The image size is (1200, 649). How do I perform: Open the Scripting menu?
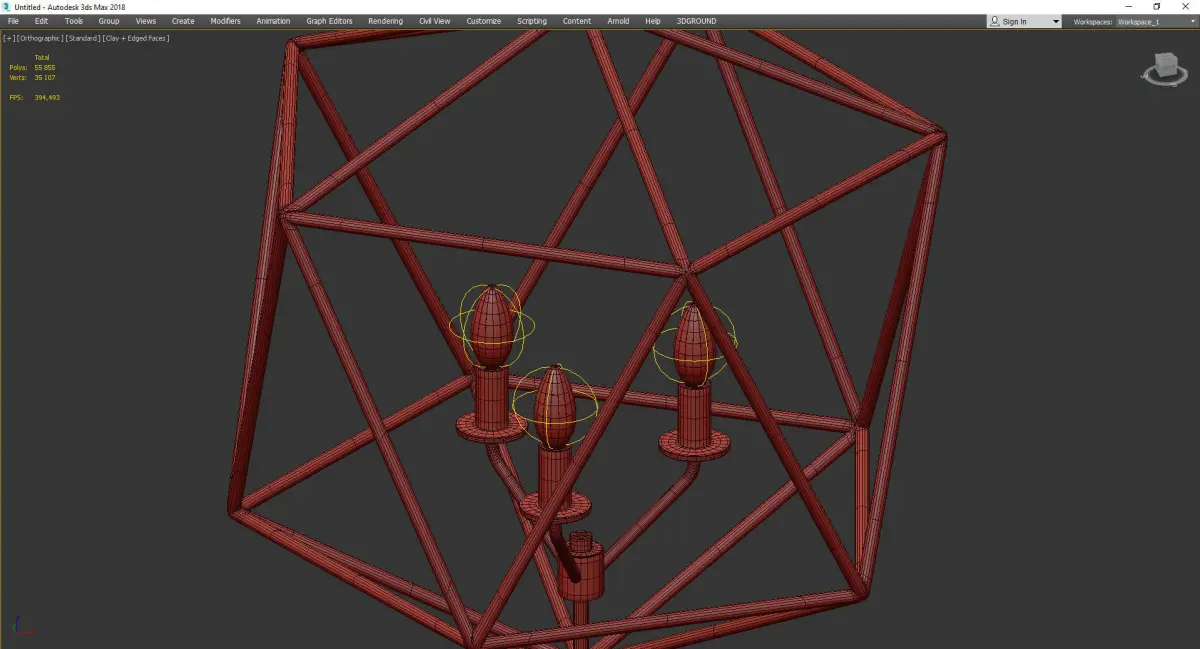click(x=532, y=21)
